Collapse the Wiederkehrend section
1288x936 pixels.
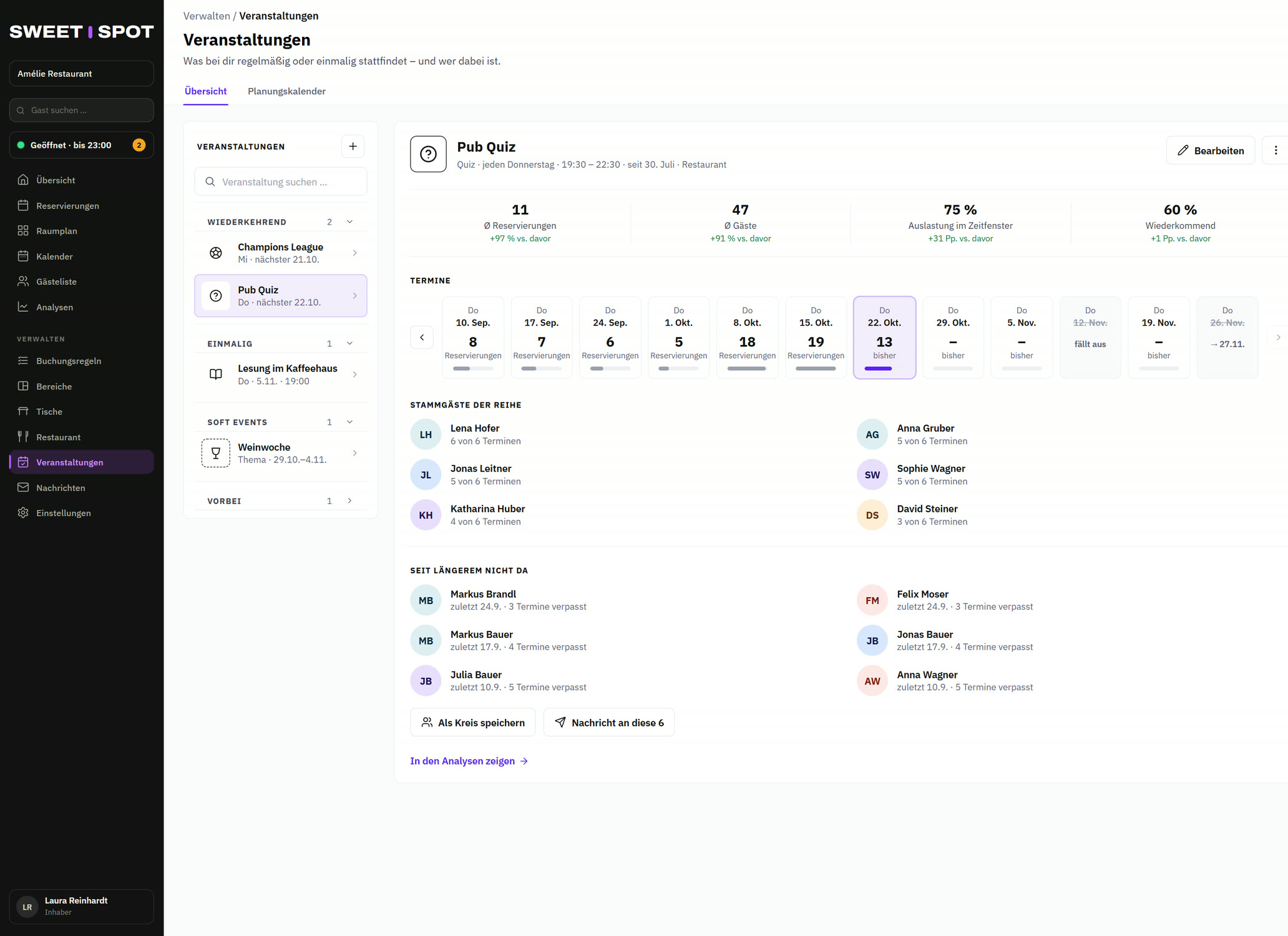pos(349,222)
